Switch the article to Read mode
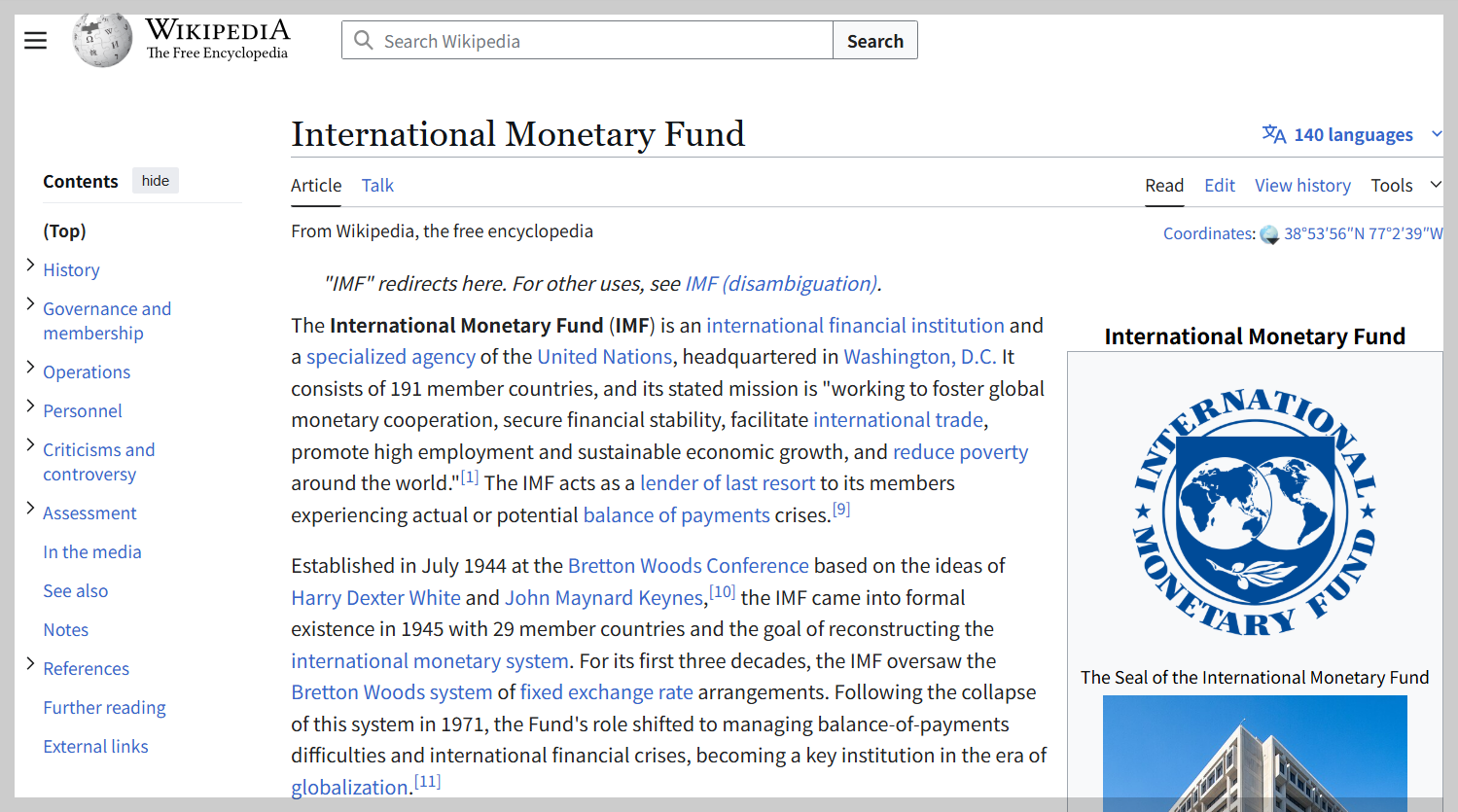 coord(1163,185)
